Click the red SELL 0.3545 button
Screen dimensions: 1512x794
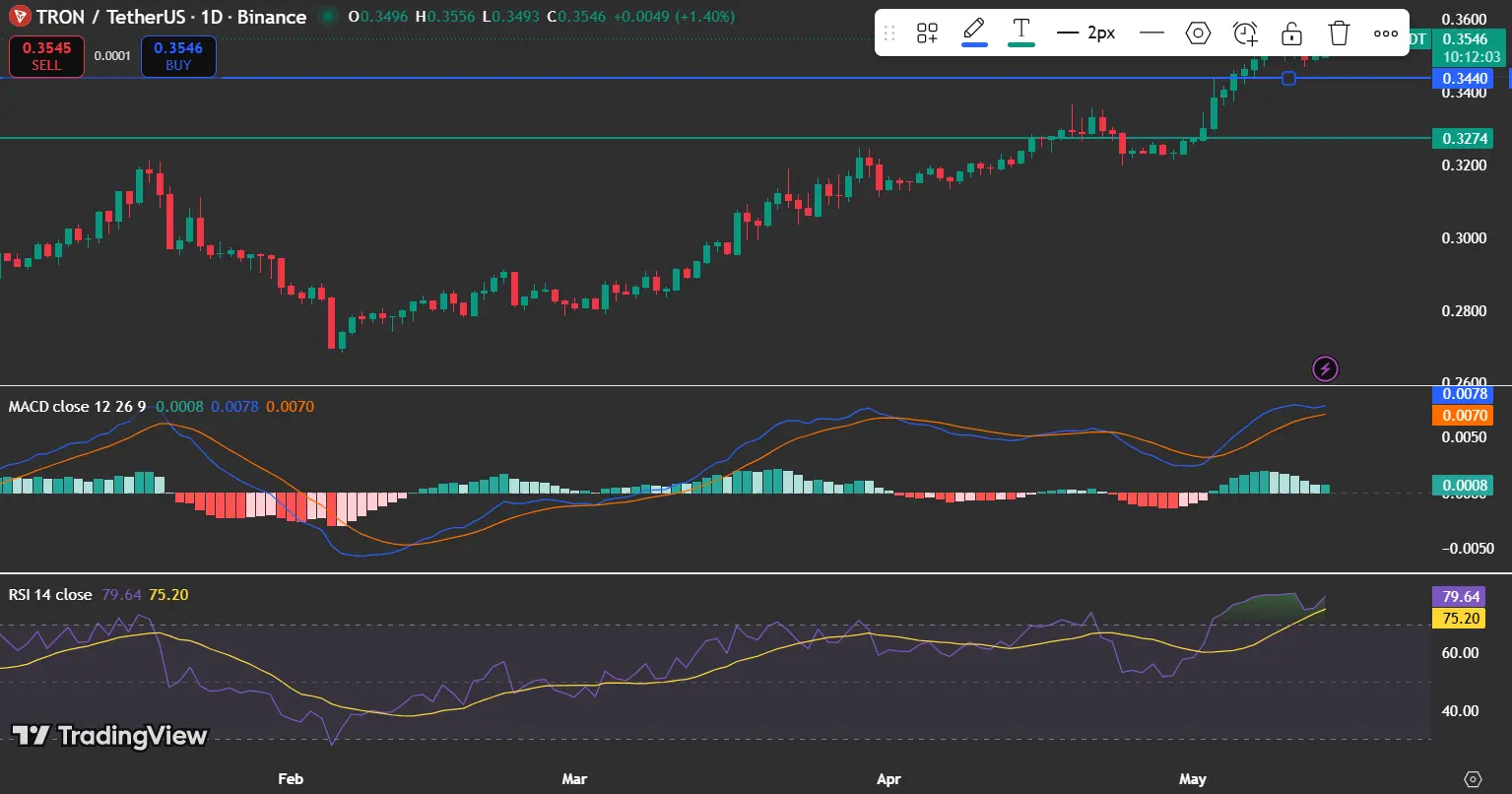[46, 56]
